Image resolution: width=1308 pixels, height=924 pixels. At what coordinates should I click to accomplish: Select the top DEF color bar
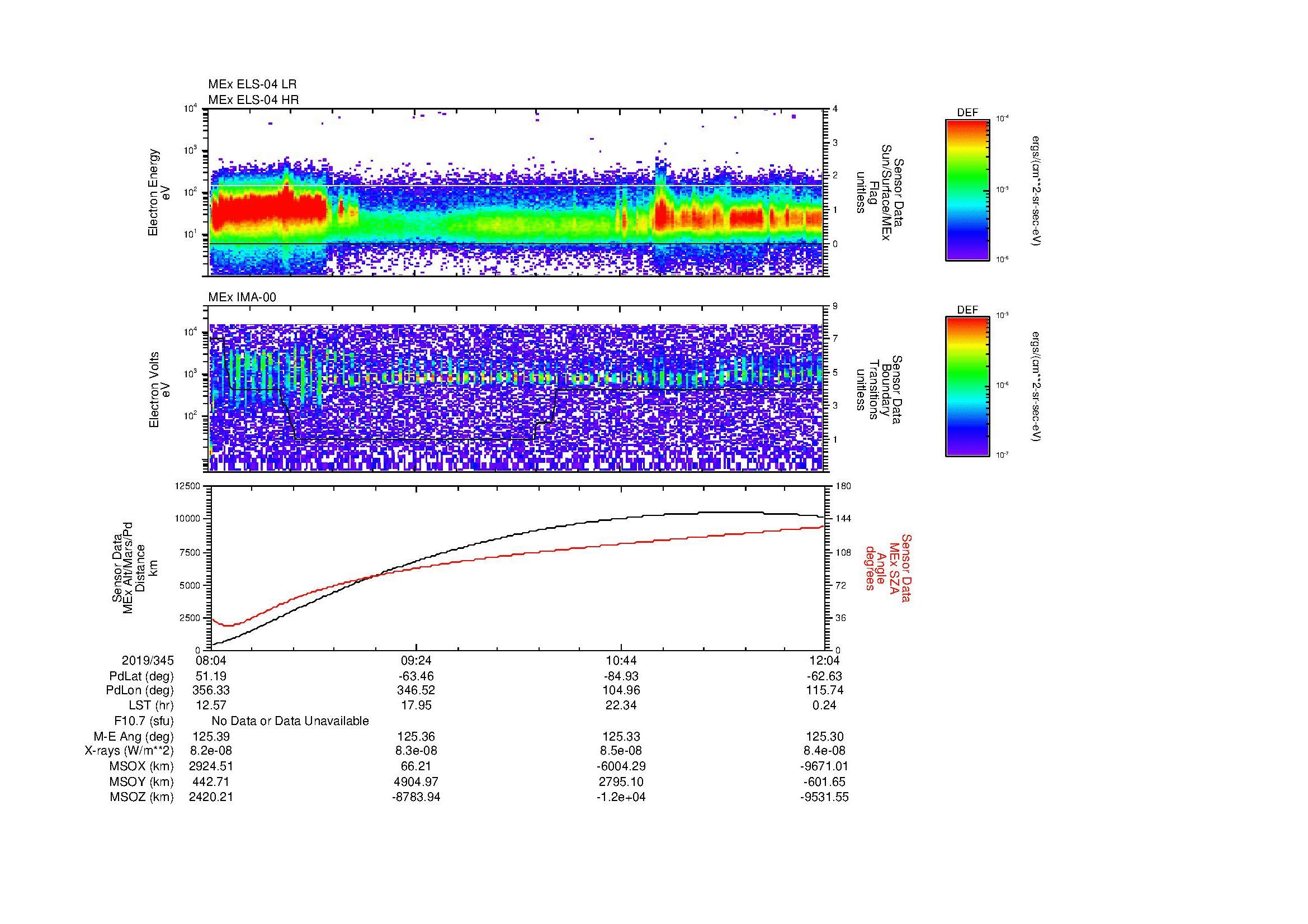(967, 189)
